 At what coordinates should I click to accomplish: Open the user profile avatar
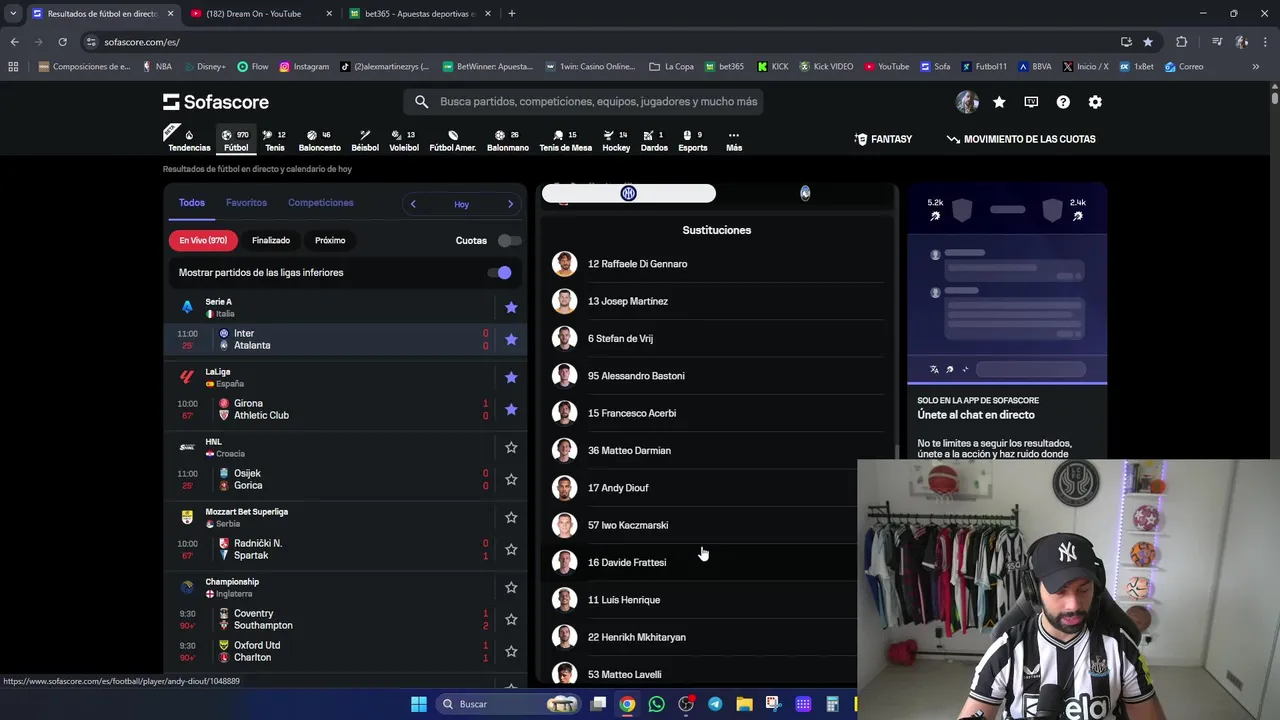click(967, 102)
